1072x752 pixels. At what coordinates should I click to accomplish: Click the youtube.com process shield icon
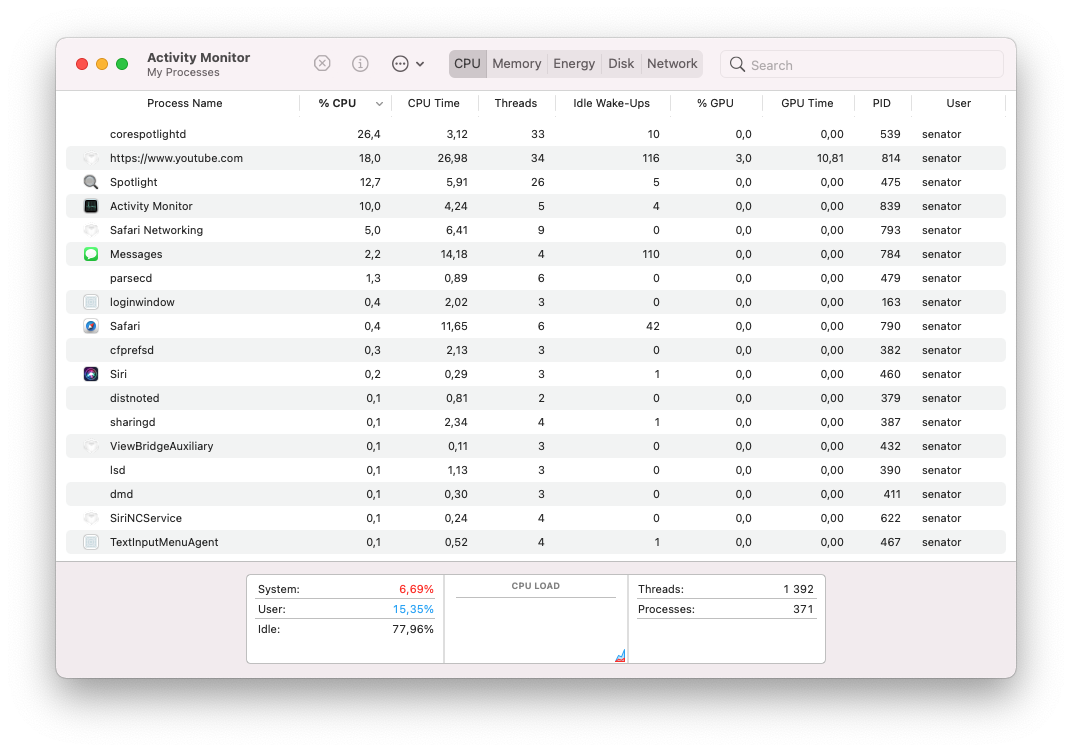[x=91, y=158]
